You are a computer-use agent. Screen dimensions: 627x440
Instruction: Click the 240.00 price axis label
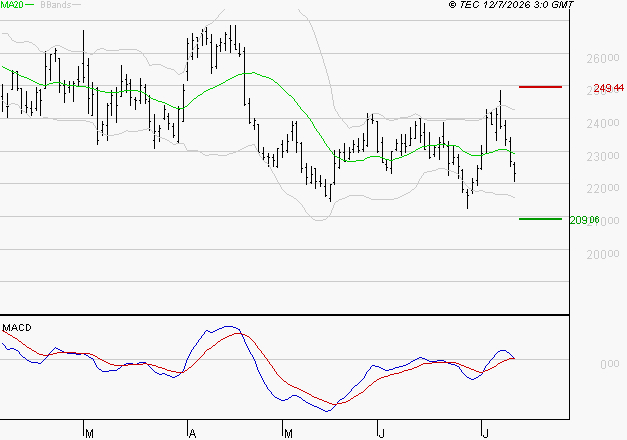tap(603, 124)
